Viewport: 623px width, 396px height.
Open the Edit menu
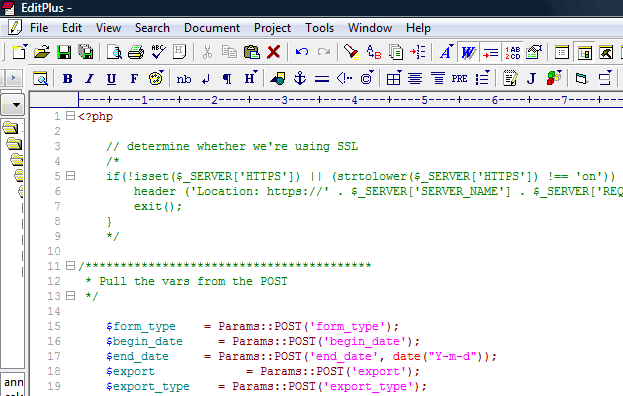(72, 28)
